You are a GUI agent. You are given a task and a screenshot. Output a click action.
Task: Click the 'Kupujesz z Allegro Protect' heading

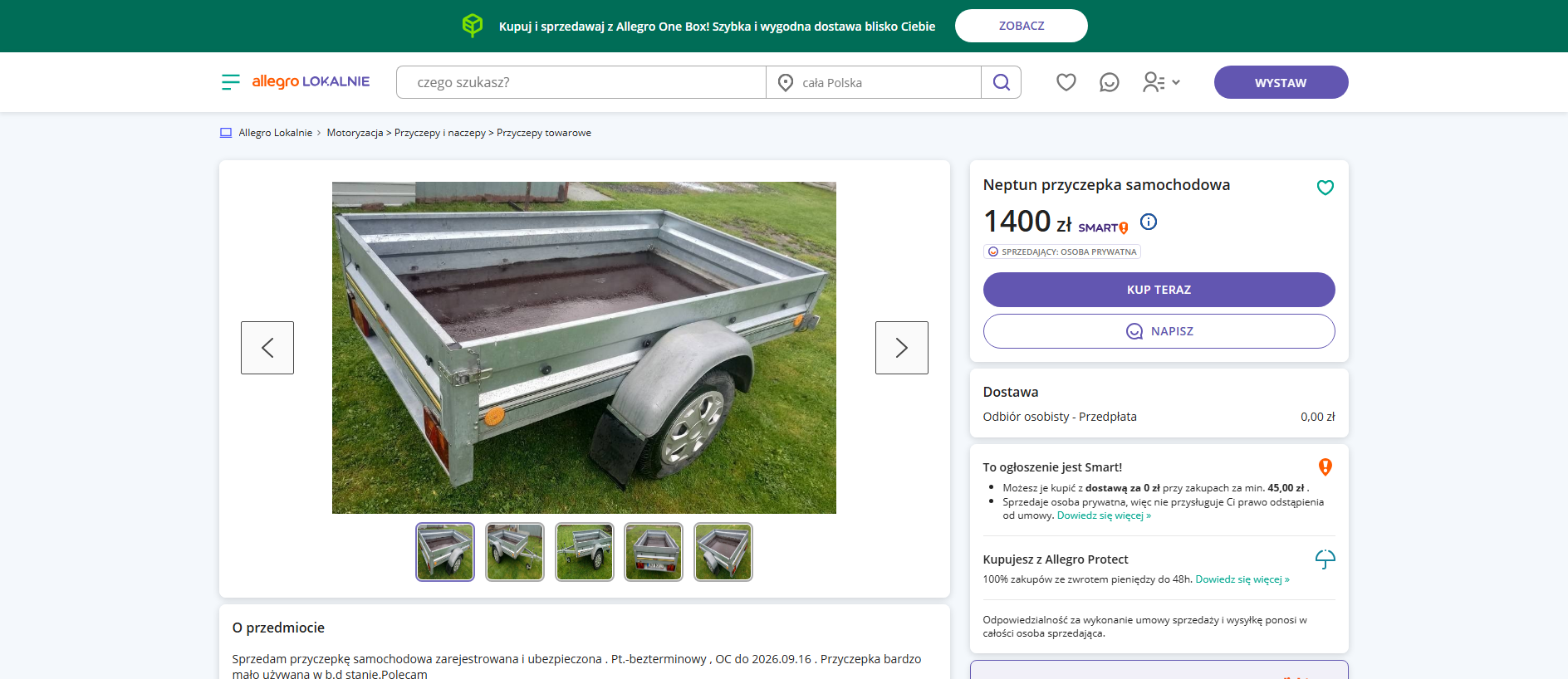(1056, 559)
